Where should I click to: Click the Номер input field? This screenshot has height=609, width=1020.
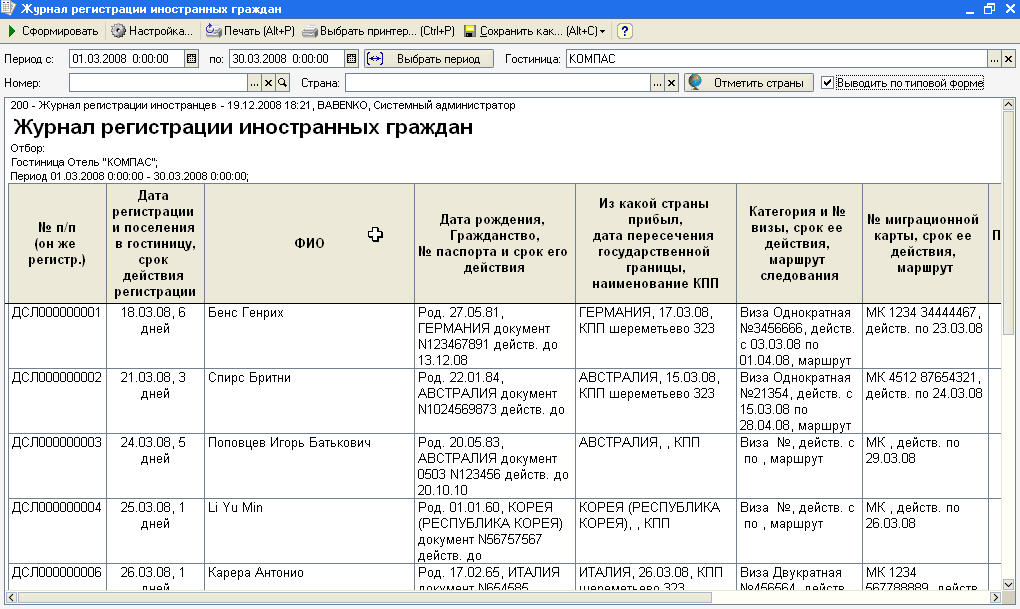[x=158, y=83]
